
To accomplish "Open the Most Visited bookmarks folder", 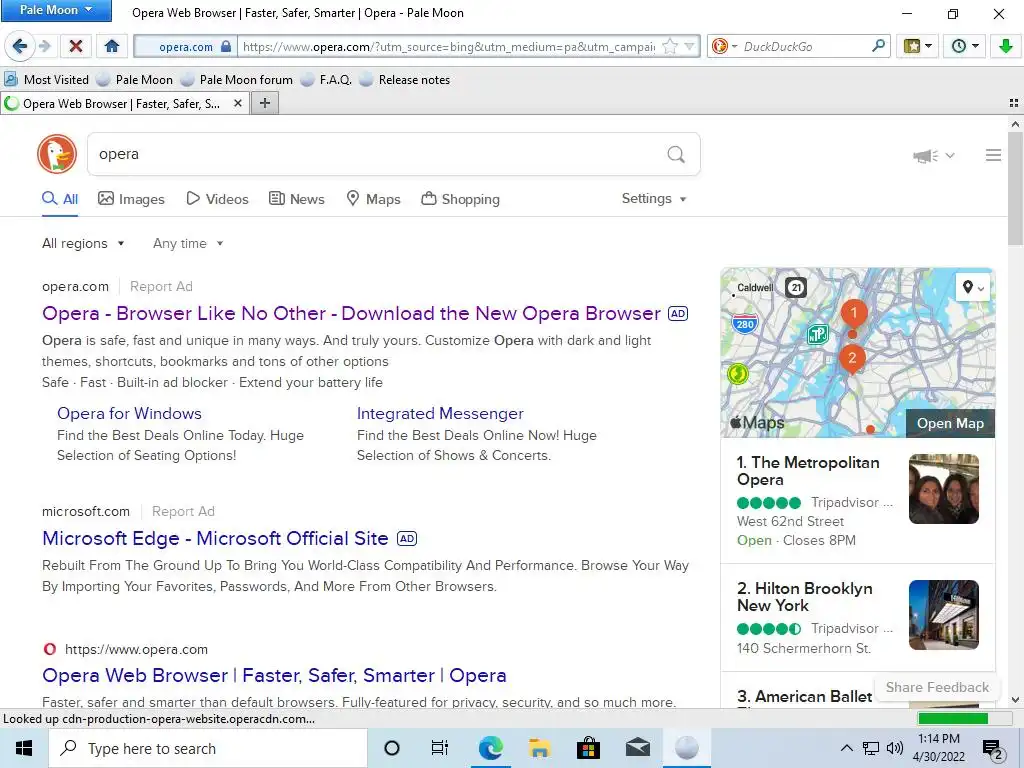I will (x=46, y=80).
